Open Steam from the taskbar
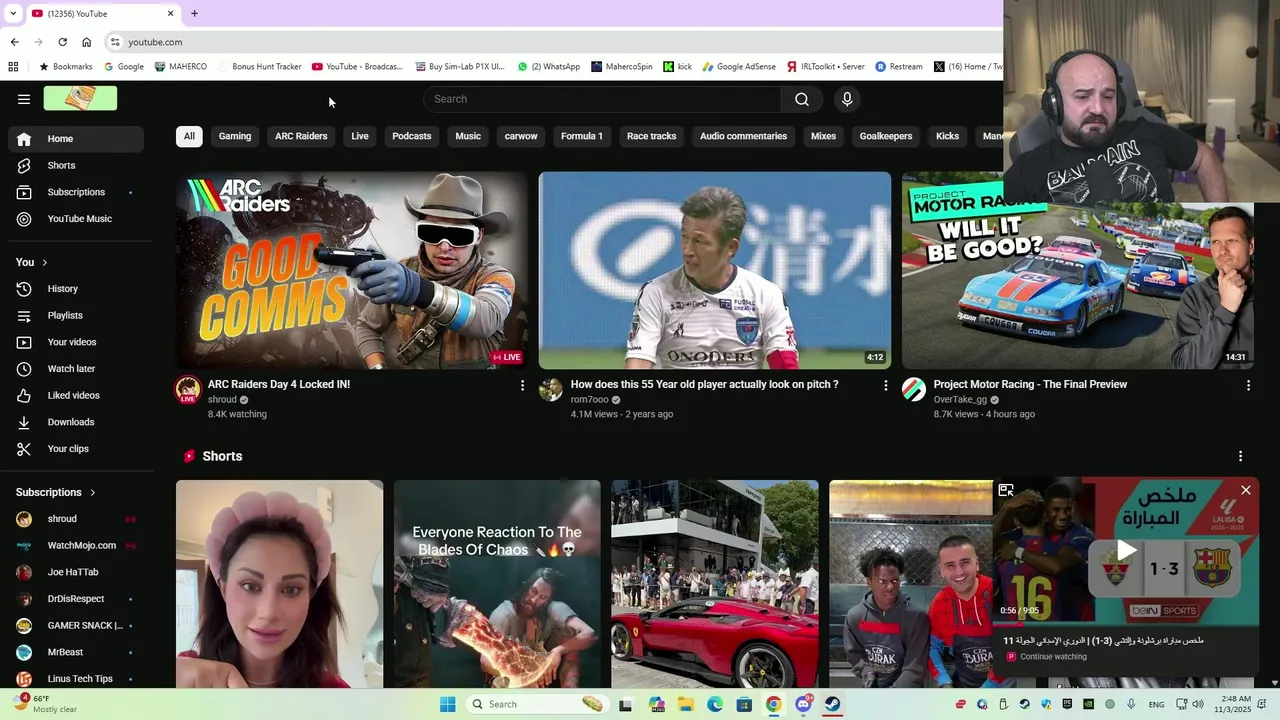Screen dimensions: 1280x720 (832, 704)
